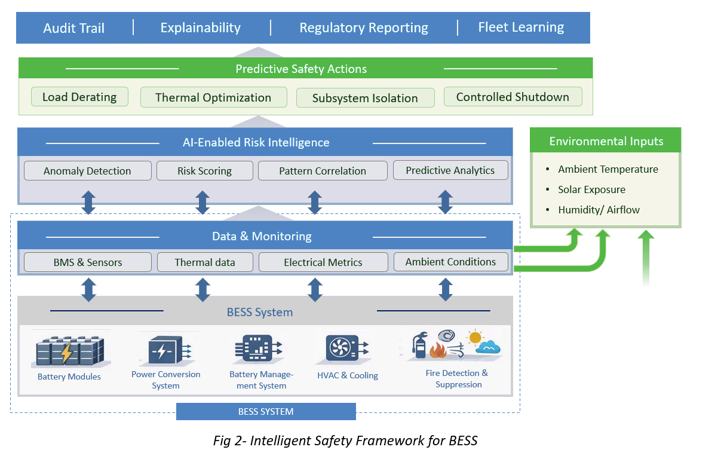Click the double arrow below BMS & Sensors
Screen dimensions: 721x465
point(89,290)
